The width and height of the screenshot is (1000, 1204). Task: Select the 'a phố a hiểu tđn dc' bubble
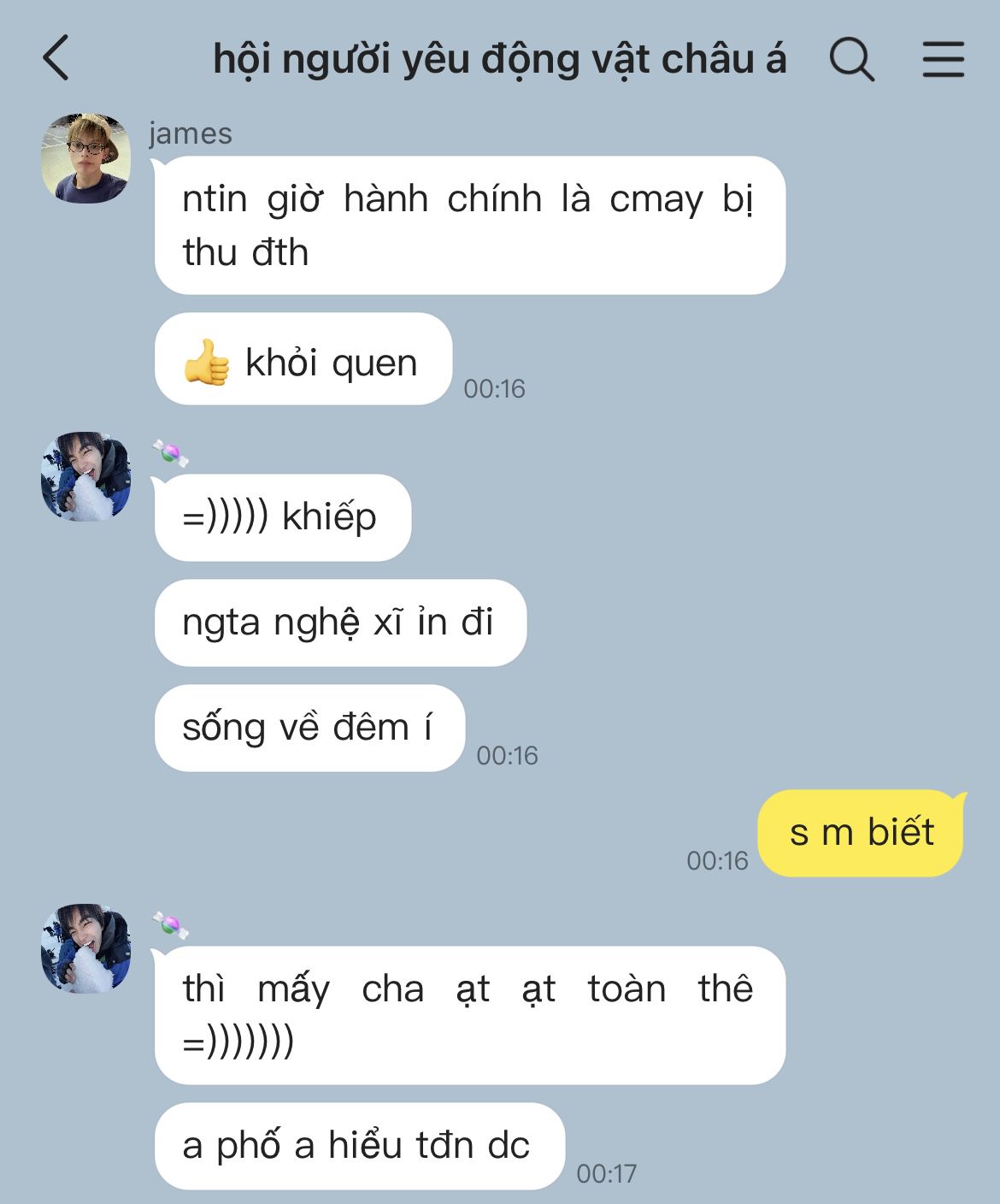click(359, 1146)
